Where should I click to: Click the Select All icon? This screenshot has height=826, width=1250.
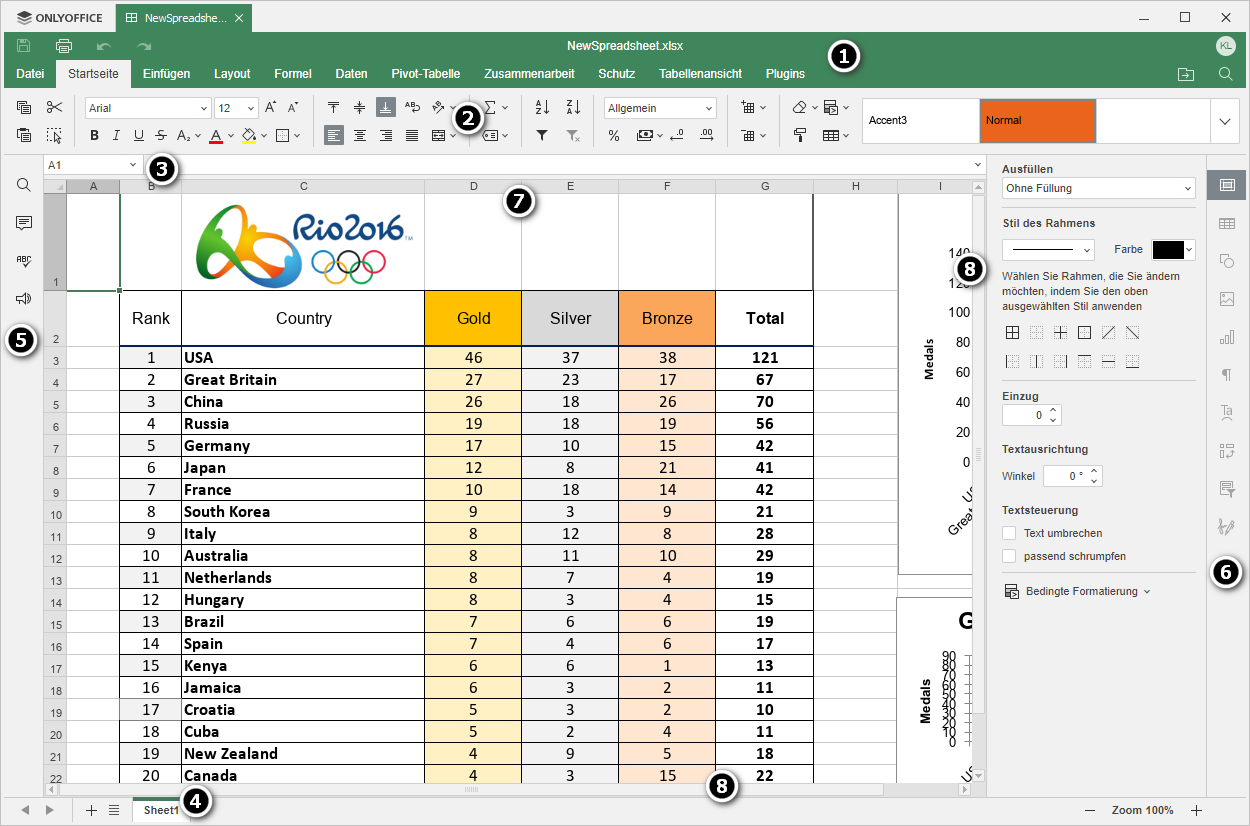click(x=54, y=135)
